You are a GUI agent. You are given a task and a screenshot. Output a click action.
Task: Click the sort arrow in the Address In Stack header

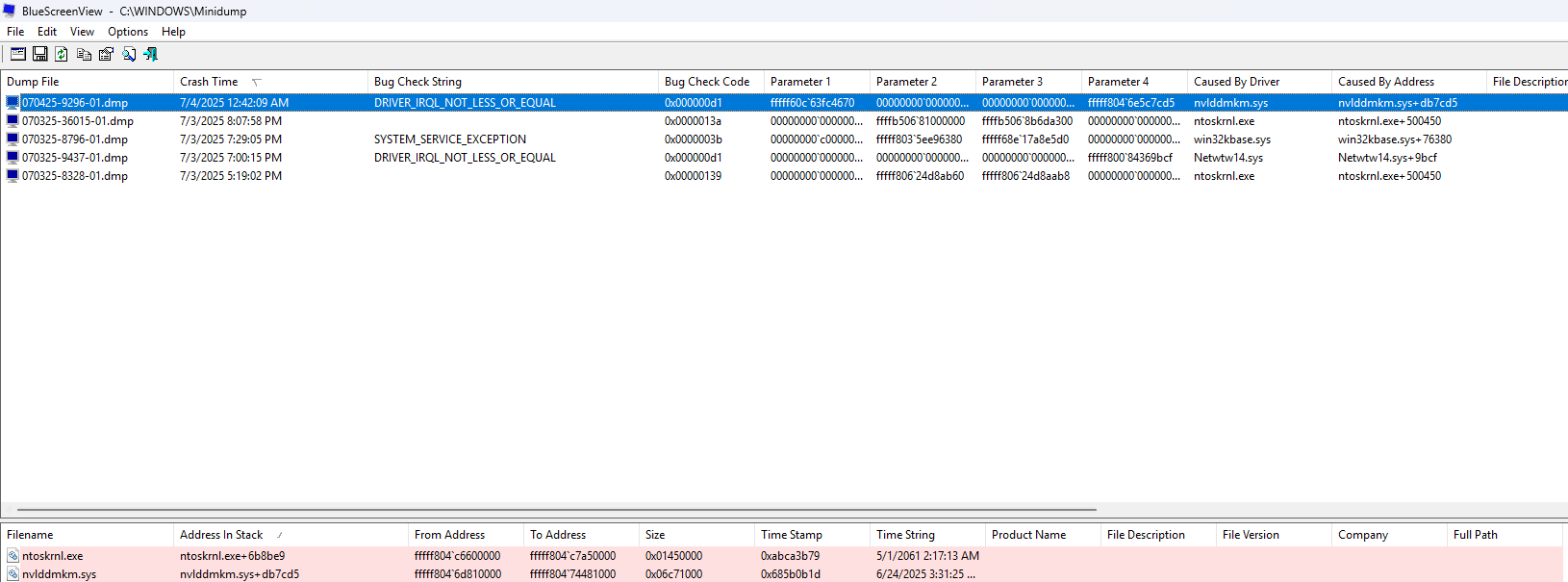coord(280,535)
